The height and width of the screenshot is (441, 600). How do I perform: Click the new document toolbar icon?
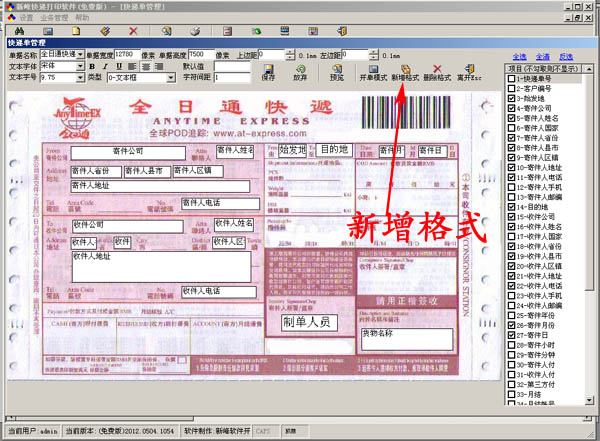pos(76,31)
